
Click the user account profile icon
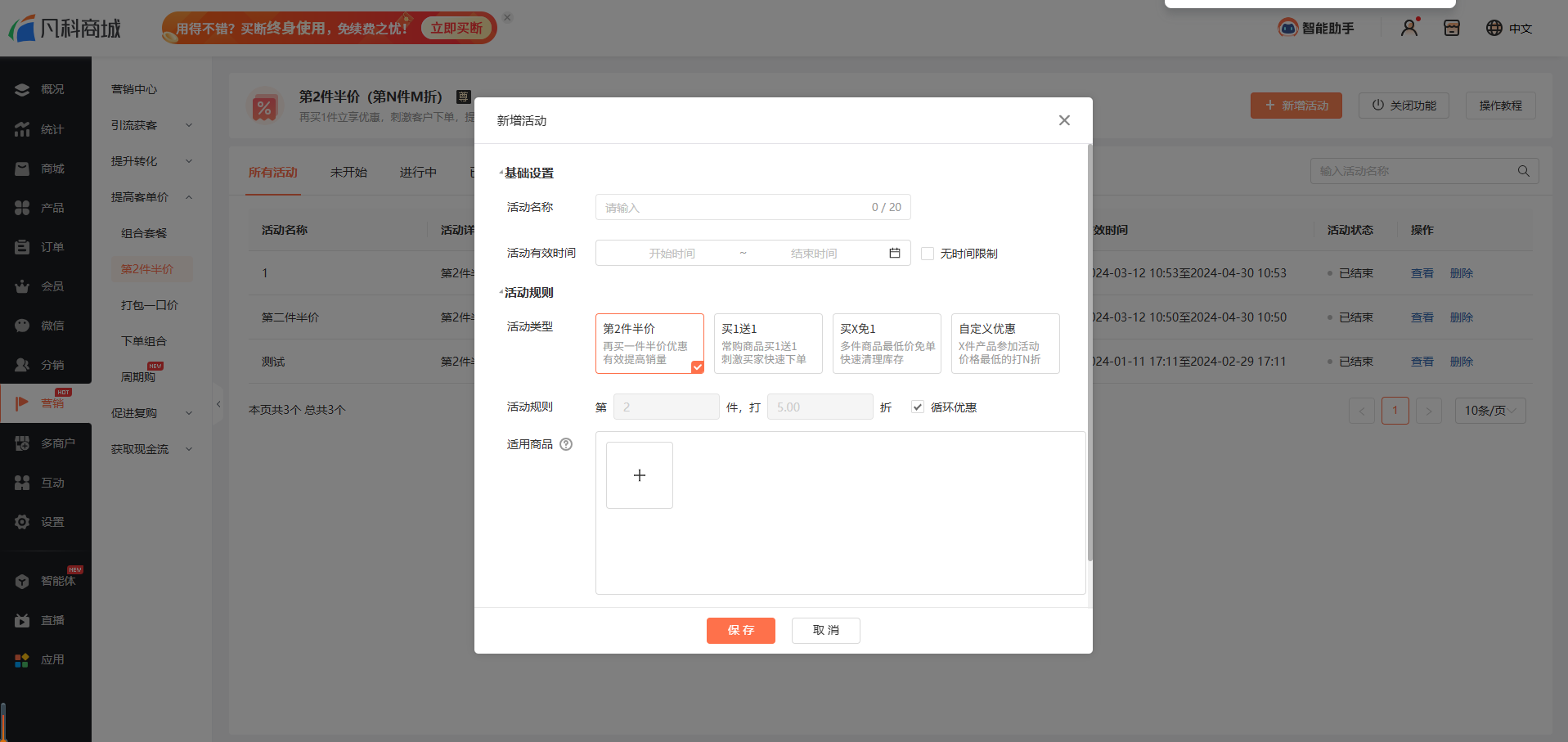coord(1409,28)
